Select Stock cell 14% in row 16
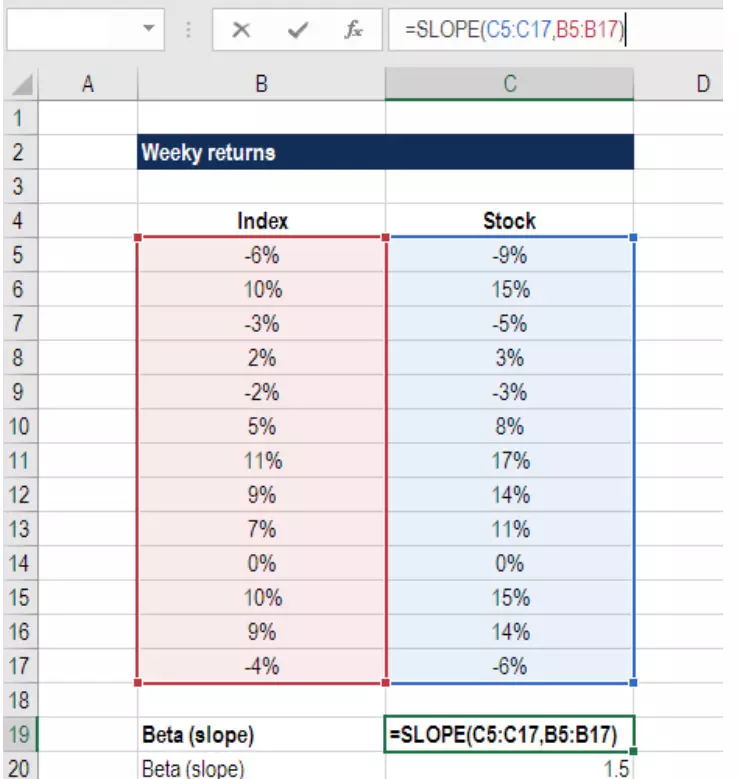The image size is (739, 779). (x=509, y=632)
